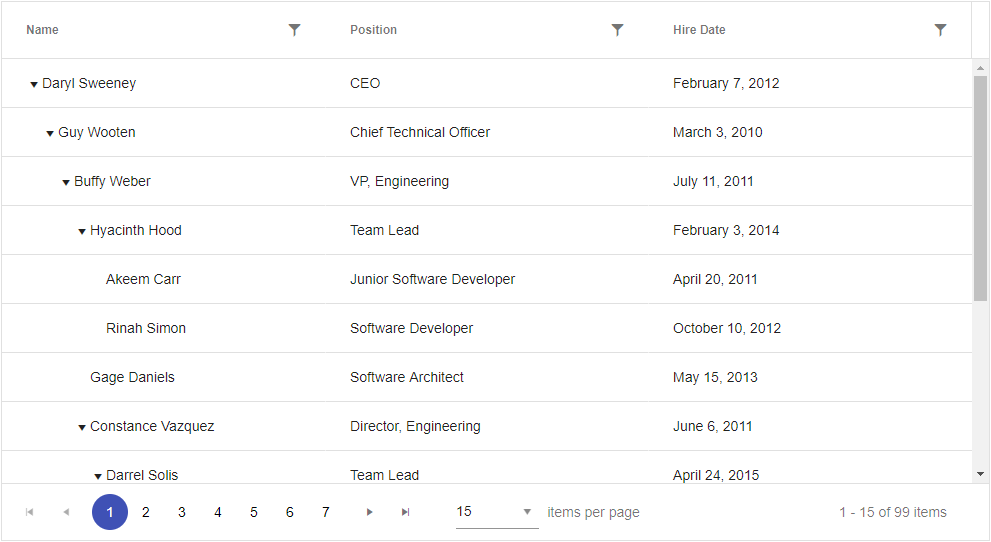The image size is (991, 542).
Task: Collapse the Guy Wooten node
Action: click(x=50, y=134)
